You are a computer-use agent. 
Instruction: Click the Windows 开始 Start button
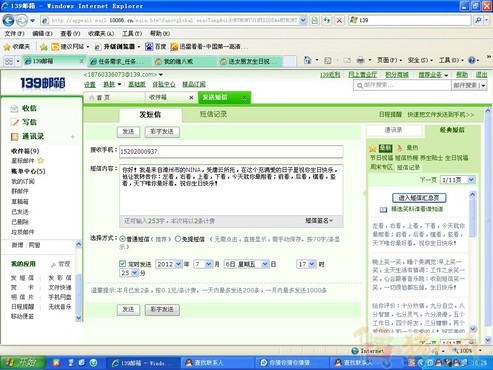coord(22,363)
